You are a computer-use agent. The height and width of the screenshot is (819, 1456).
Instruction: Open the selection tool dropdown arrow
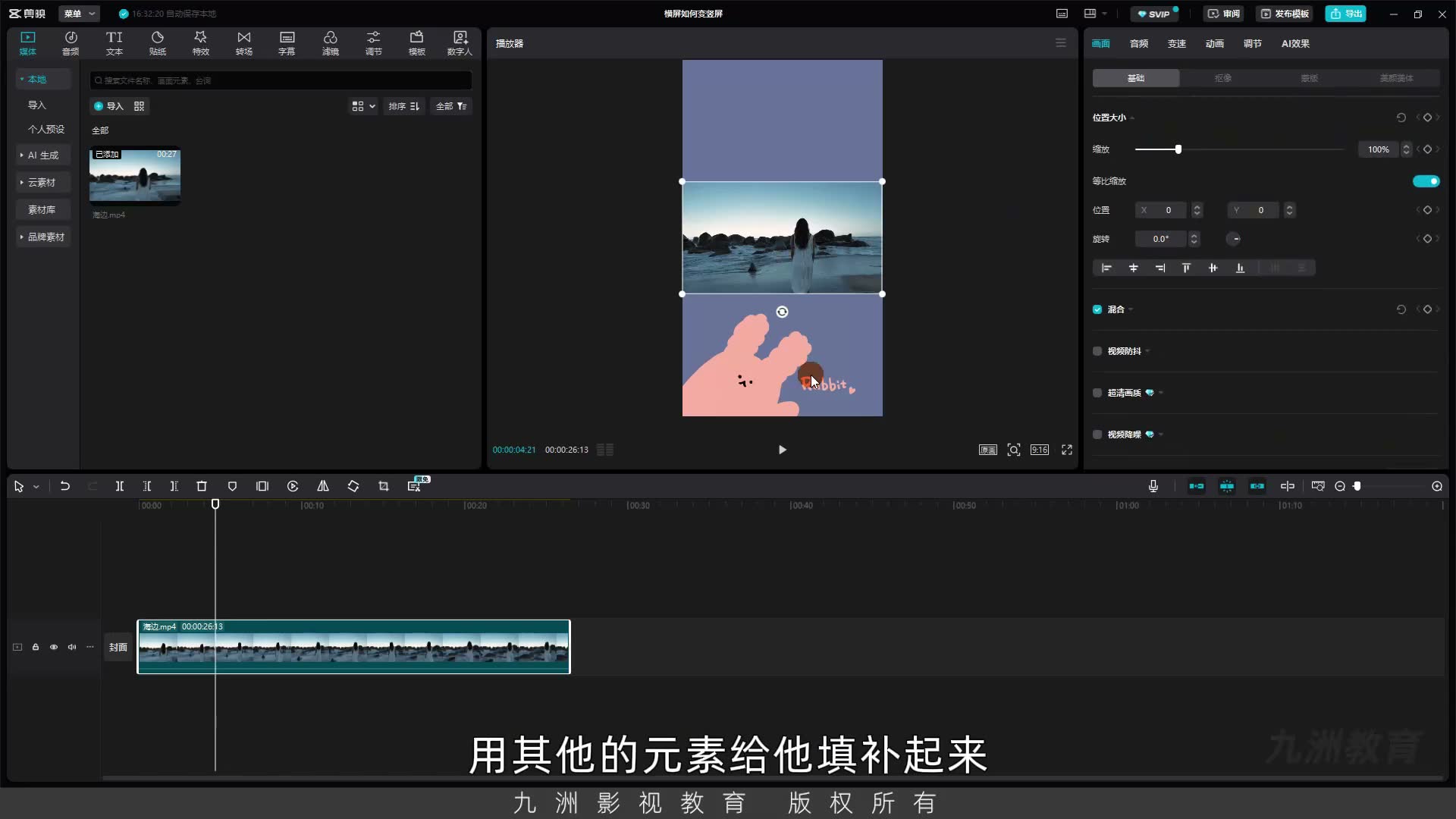coord(36,487)
